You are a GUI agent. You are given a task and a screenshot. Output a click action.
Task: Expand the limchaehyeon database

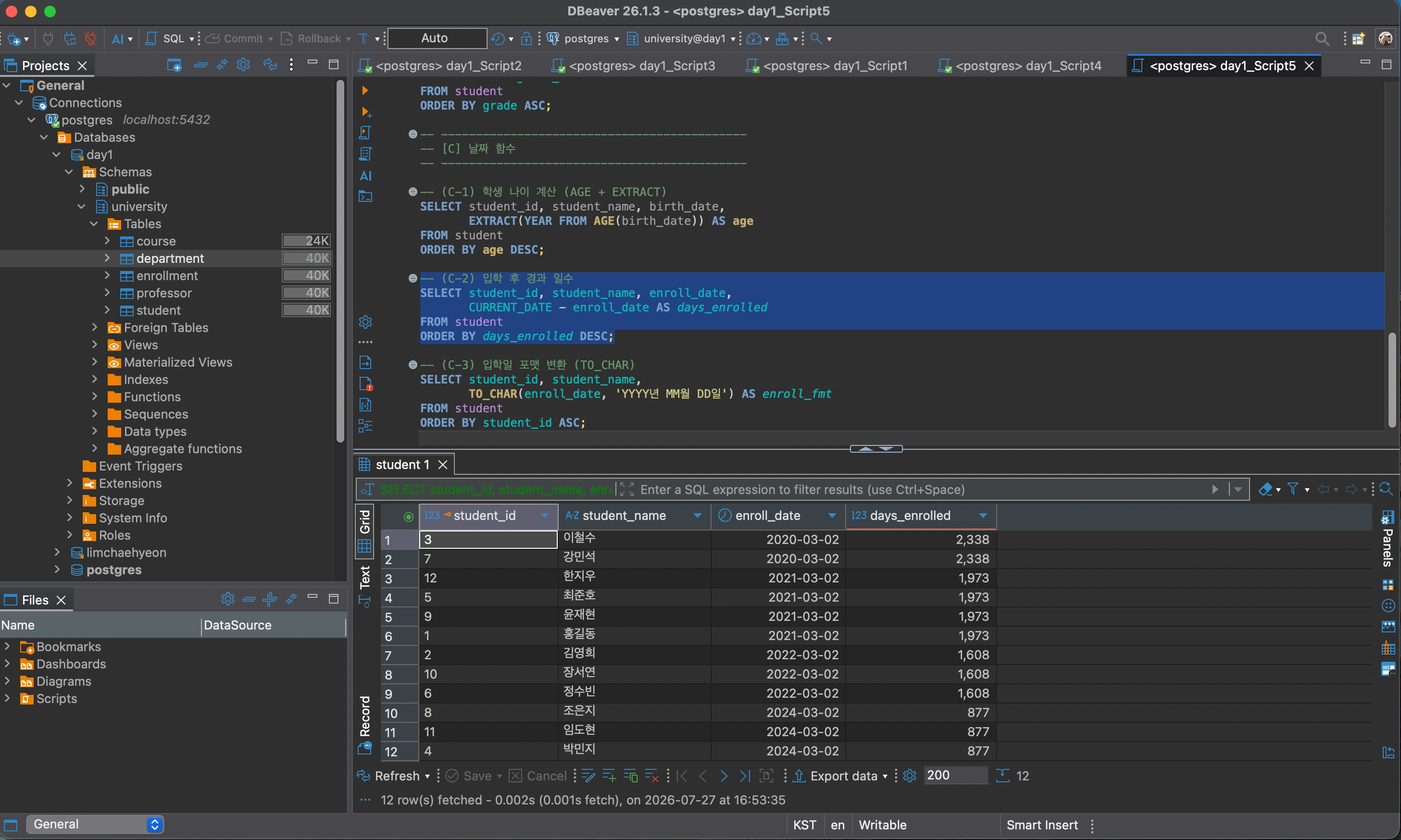57,553
